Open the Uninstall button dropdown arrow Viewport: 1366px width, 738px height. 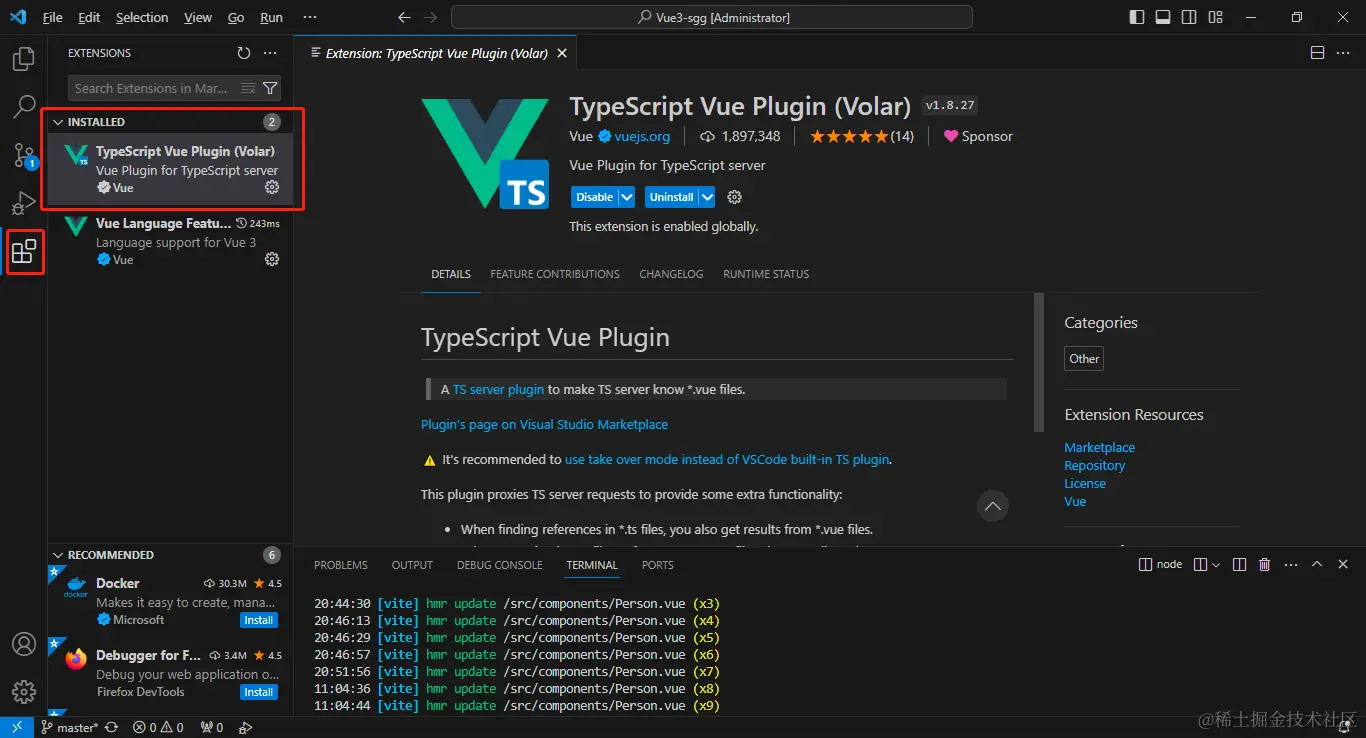[x=706, y=197]
